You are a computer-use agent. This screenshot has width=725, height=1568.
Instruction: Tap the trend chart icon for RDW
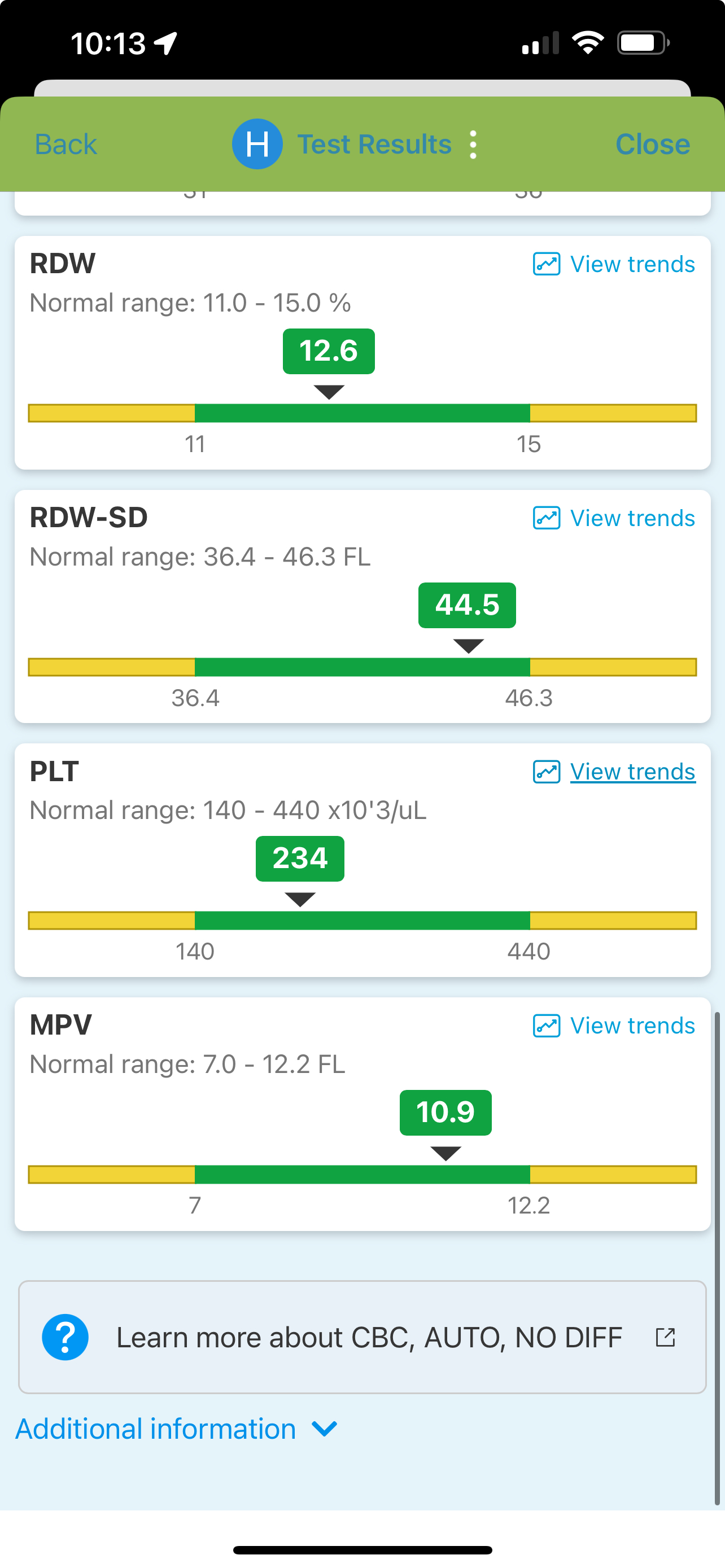[546, 264]
